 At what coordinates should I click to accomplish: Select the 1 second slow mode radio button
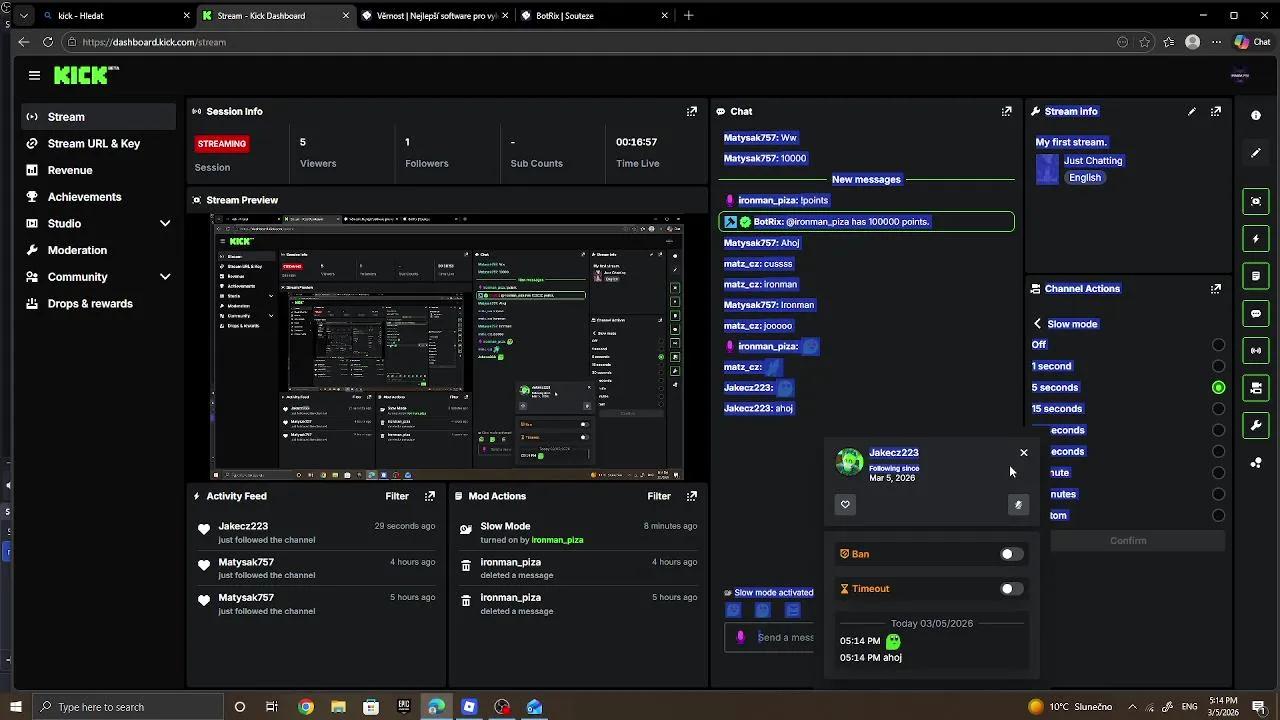click(x=1218, y=366)
